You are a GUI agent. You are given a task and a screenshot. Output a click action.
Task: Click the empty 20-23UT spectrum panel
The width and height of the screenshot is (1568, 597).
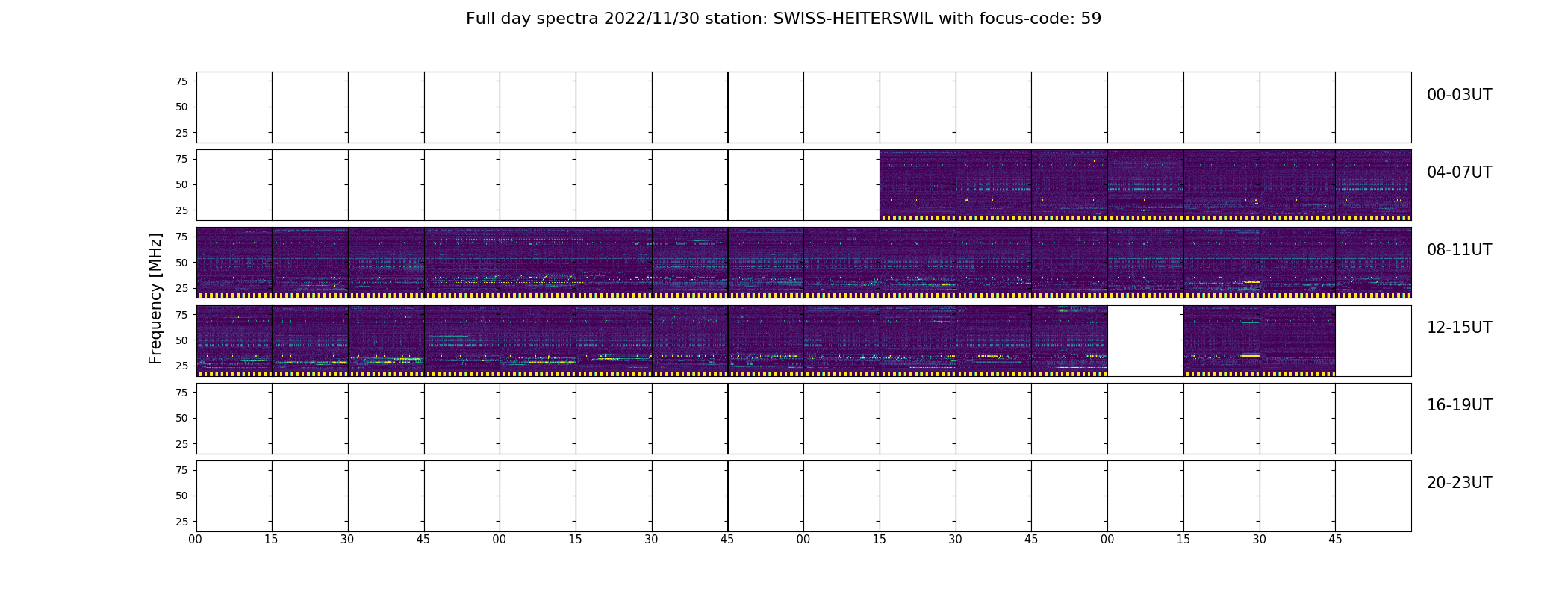coord(803,496)
